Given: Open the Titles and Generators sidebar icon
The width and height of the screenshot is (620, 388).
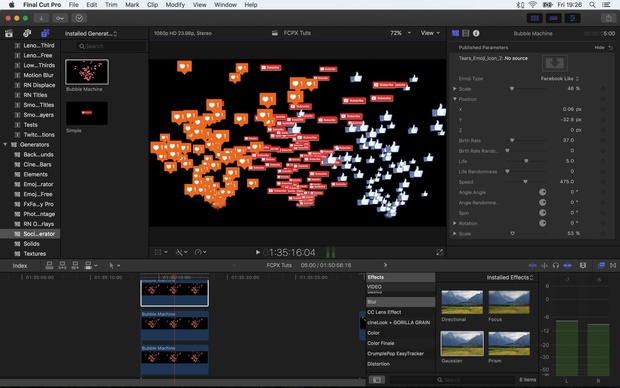Looking at the screenshot, I should pyautogui.click(x=45, y=34).
